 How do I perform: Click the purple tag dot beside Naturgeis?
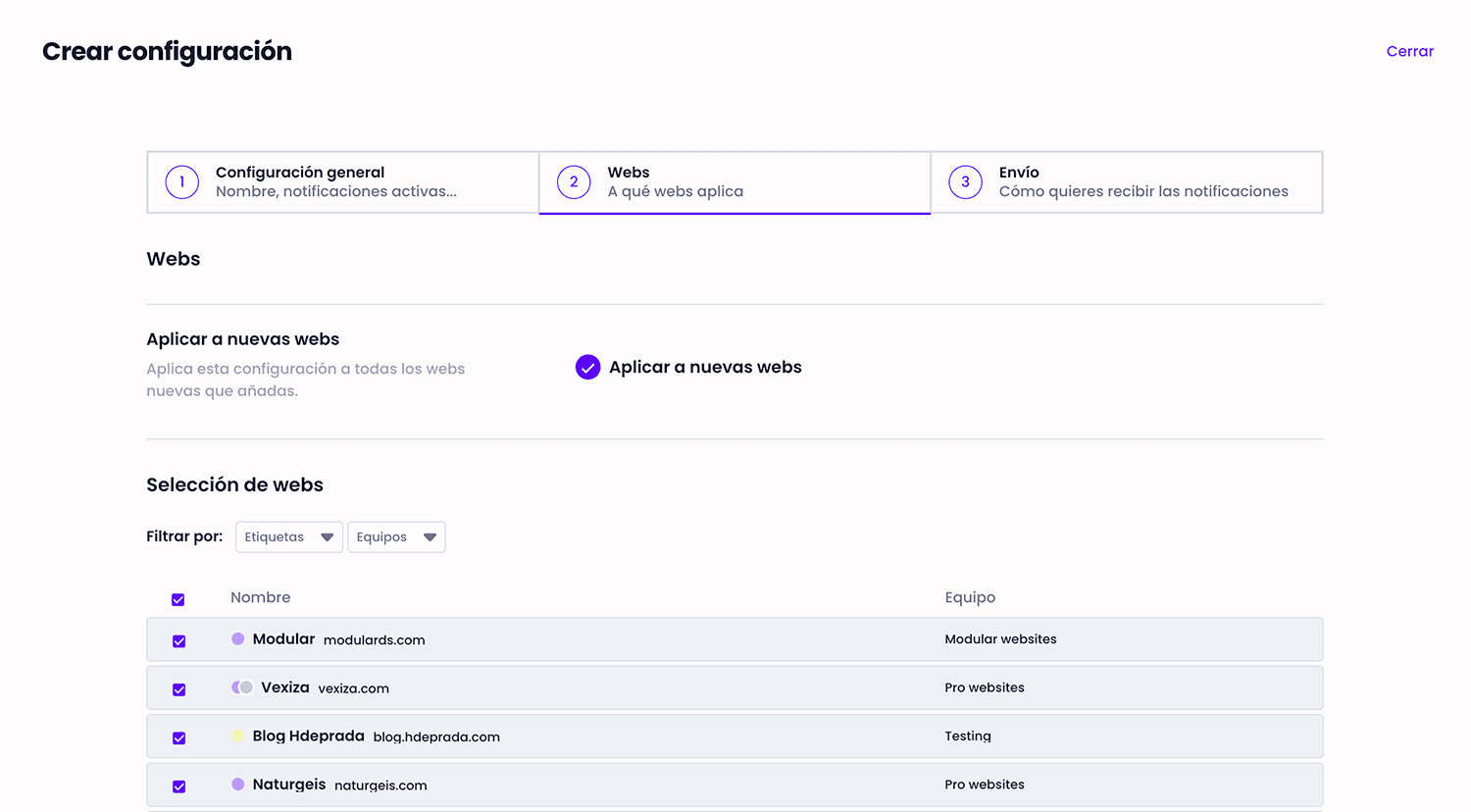coord(237,784)
